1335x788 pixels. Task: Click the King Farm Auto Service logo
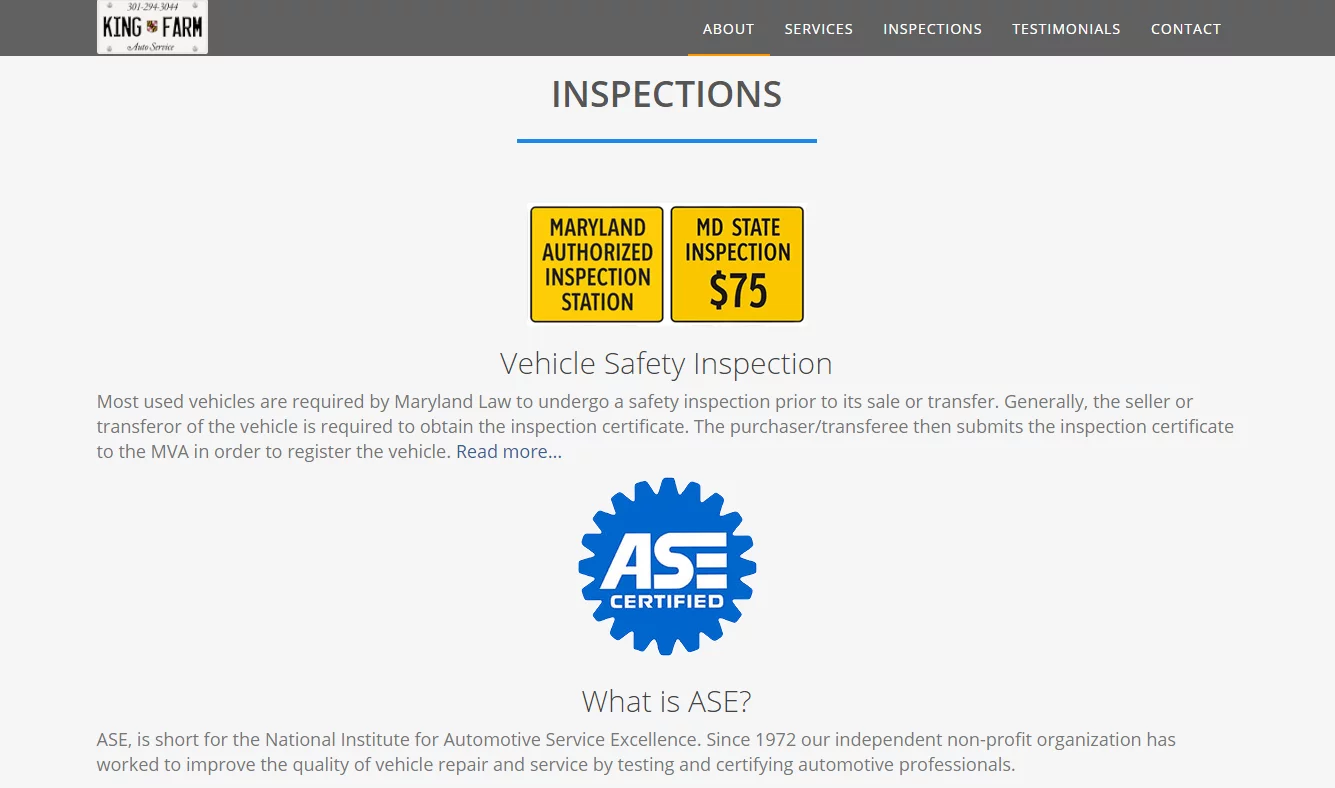click(x=152, y=28)
